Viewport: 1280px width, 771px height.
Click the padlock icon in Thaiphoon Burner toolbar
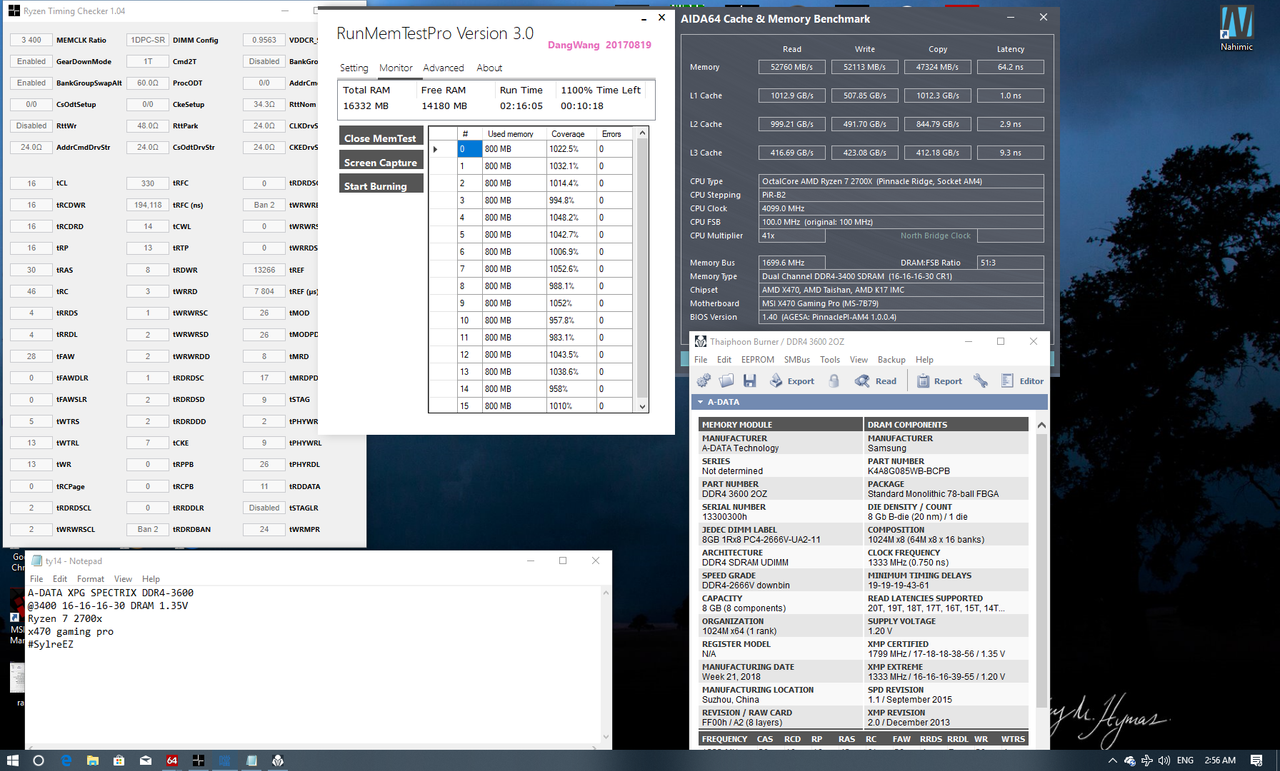tap(833, 381)
